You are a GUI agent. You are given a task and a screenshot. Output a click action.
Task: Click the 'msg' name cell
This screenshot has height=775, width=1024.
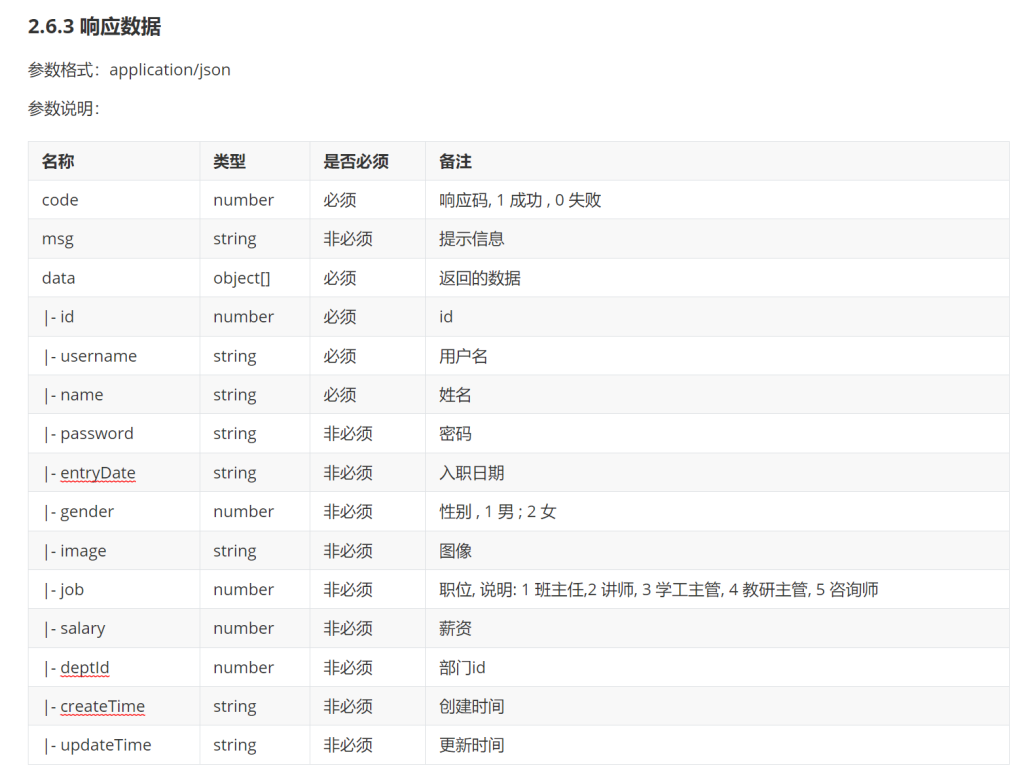click(58, 239)
